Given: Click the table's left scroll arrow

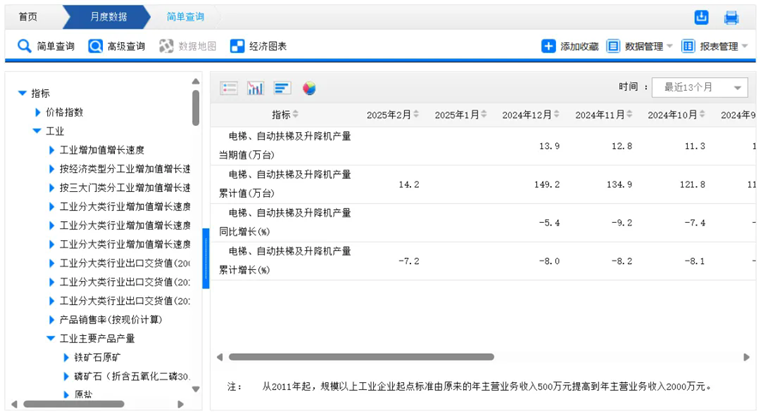Looking at the screenshot, I should coord(220,357).
